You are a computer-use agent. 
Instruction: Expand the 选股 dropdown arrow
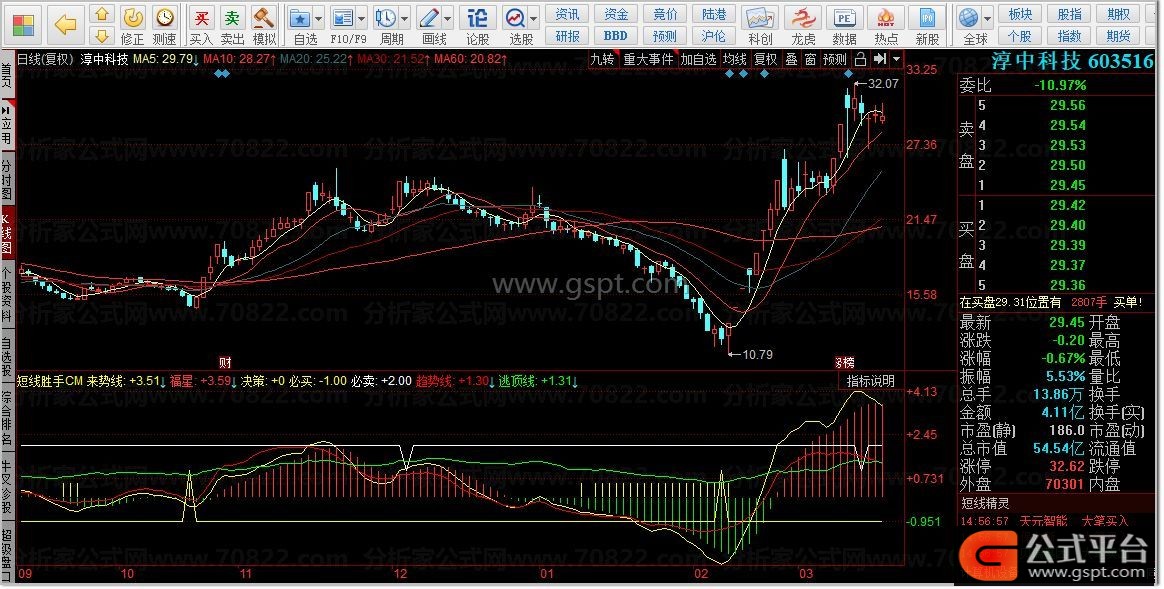click(534, 18)
